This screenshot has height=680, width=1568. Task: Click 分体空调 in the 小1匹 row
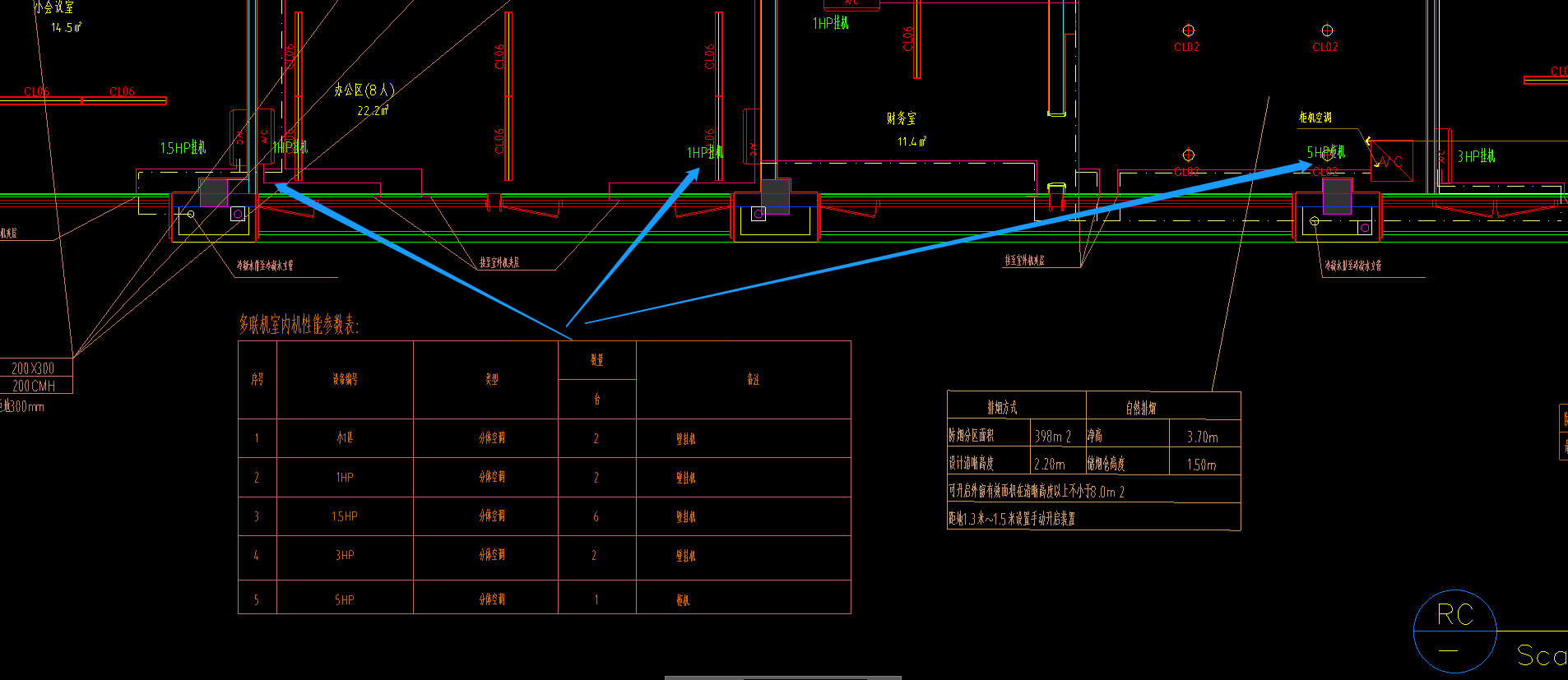492,438
